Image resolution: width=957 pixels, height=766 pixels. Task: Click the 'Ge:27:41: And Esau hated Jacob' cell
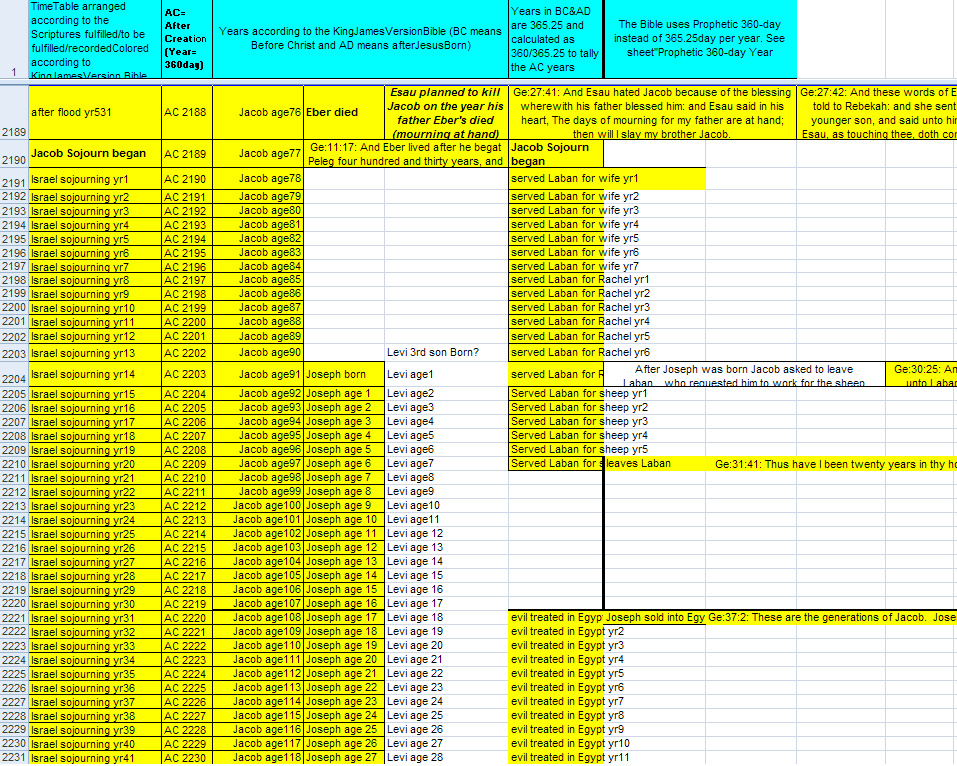[652, 113]
